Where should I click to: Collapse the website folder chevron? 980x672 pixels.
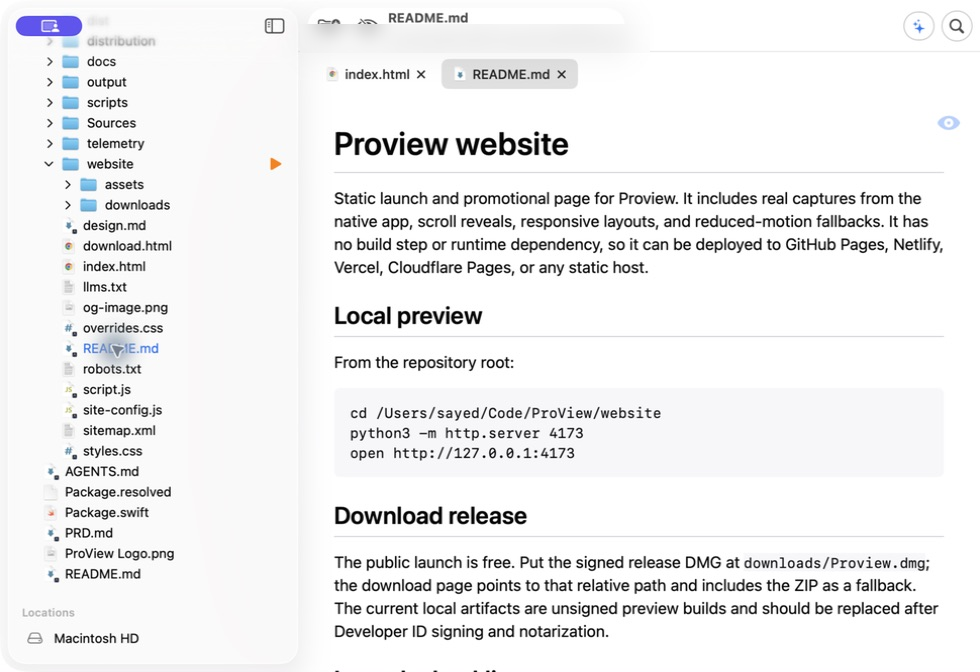pos(49,164)
